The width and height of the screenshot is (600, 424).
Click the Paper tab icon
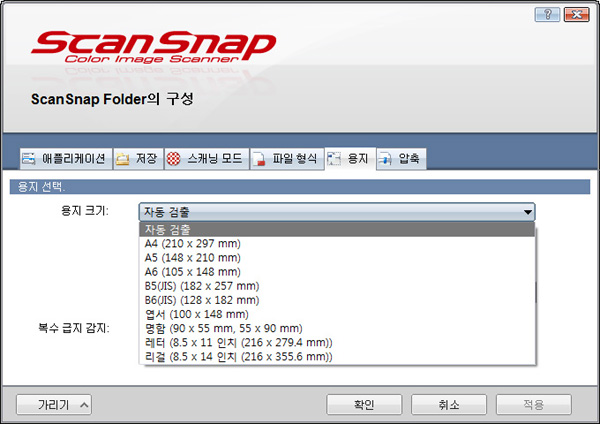coord(335,159)
